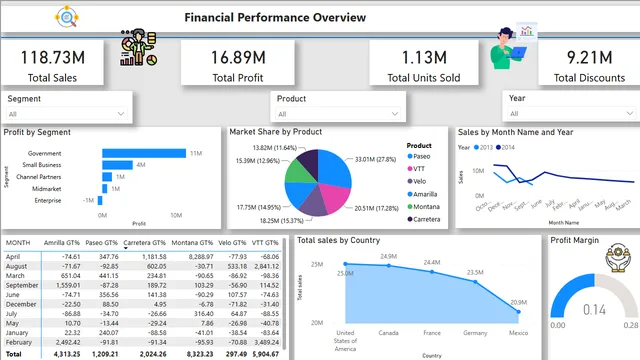The height and width of the screenshot is (360, 640).
Task: Click the 8,288.97 Montana cell
Action: (201, 257)
